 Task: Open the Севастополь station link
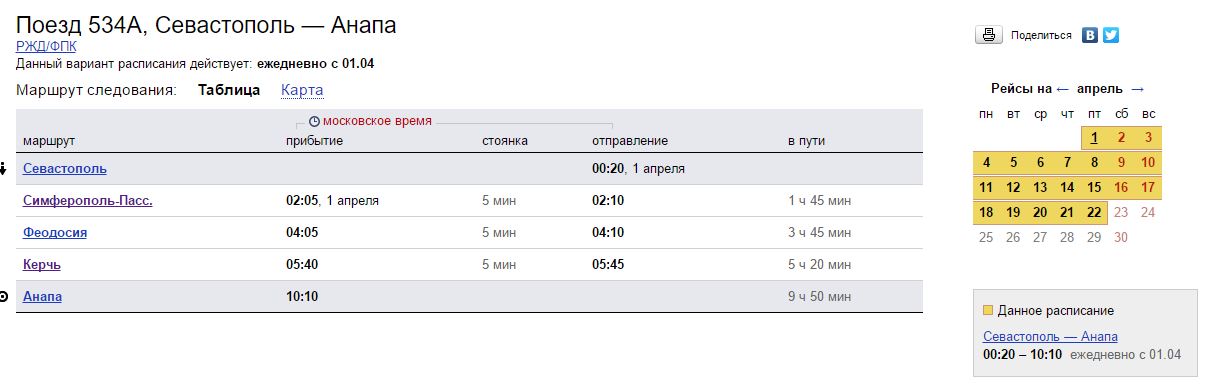pyautogui.click(x=65, y=169)
